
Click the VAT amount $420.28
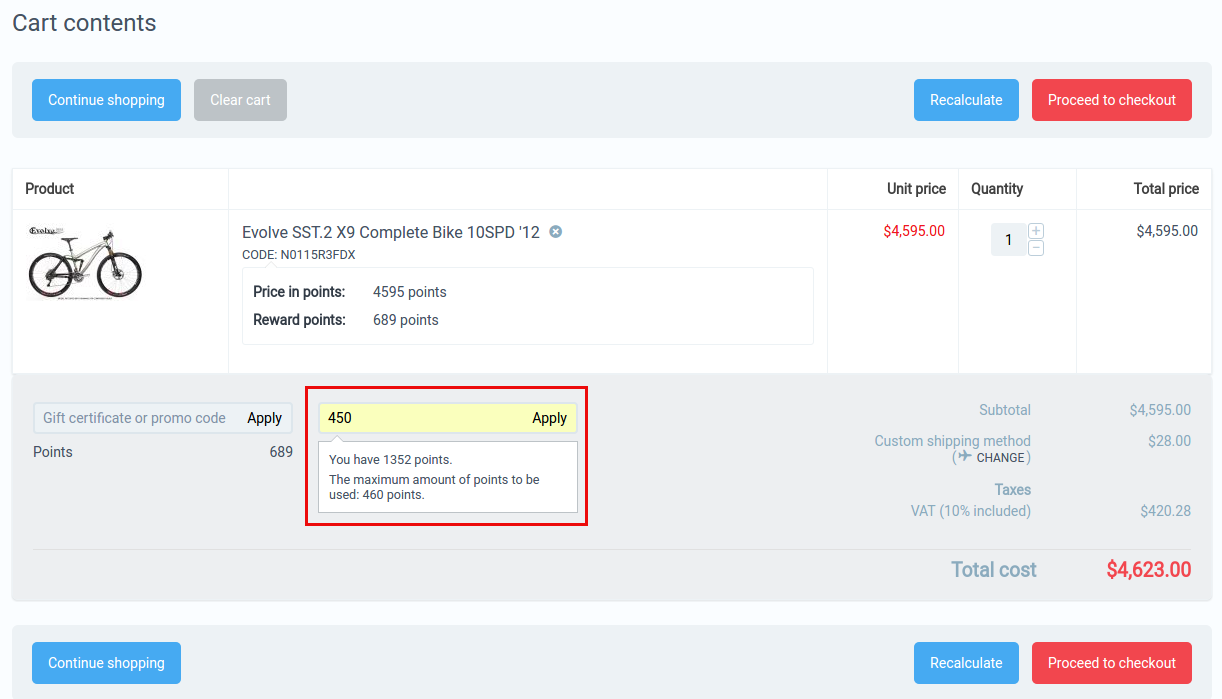click(x=1165, y=511)
